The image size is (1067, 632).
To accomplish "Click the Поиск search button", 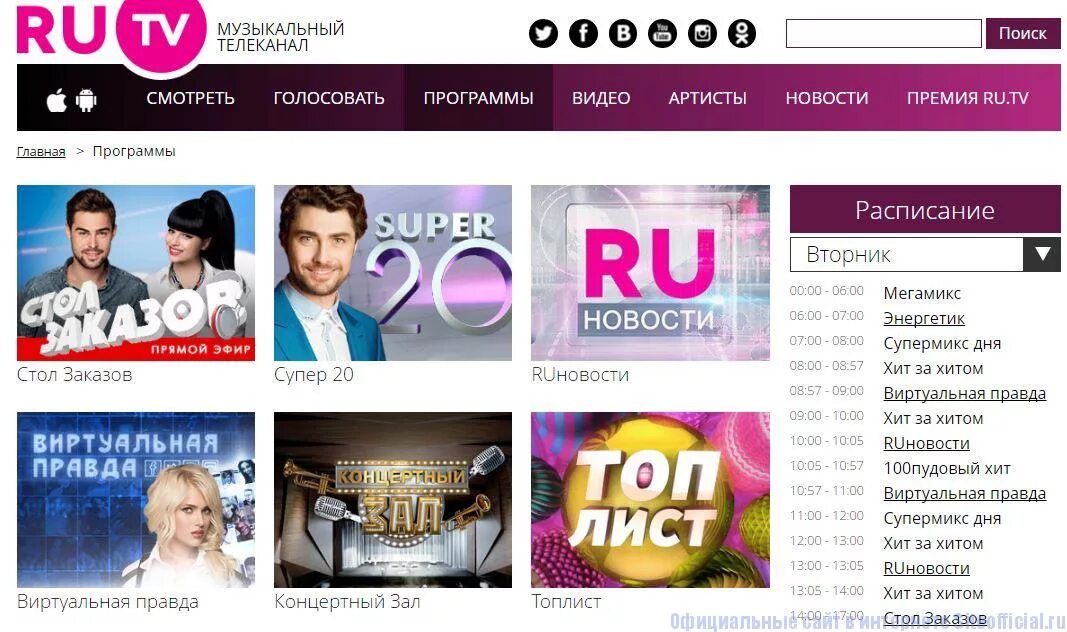I will [x=1023, y=33].
